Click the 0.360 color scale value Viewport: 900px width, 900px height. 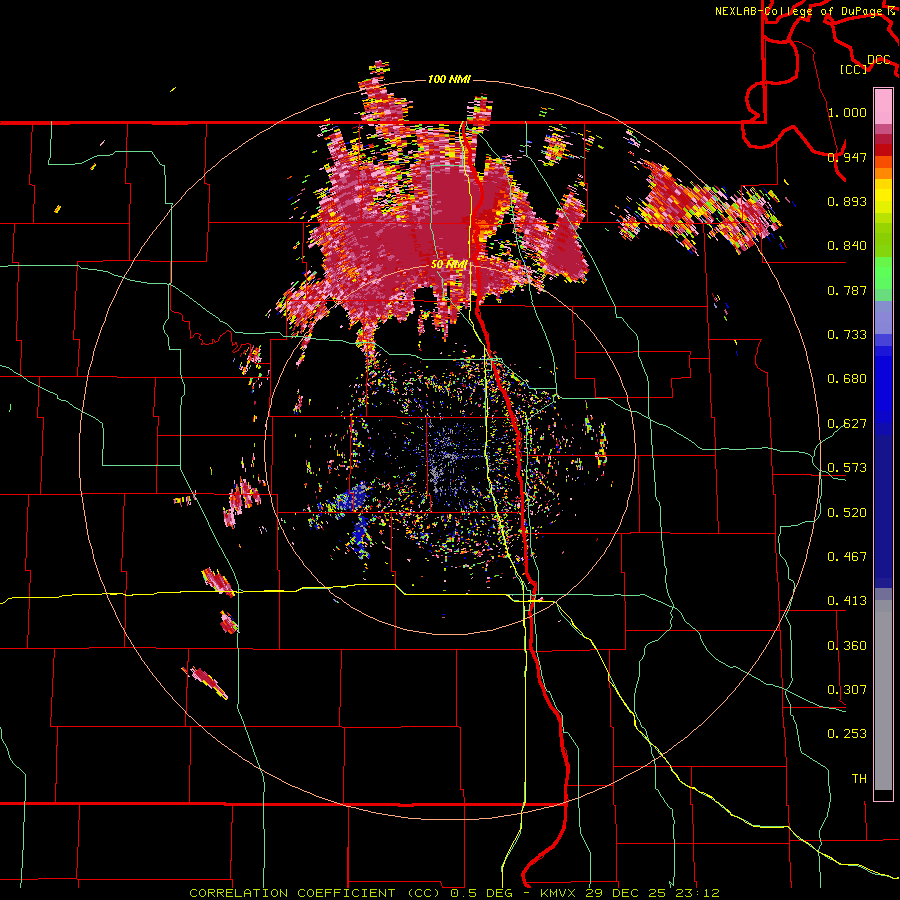[x=847, y=646]
